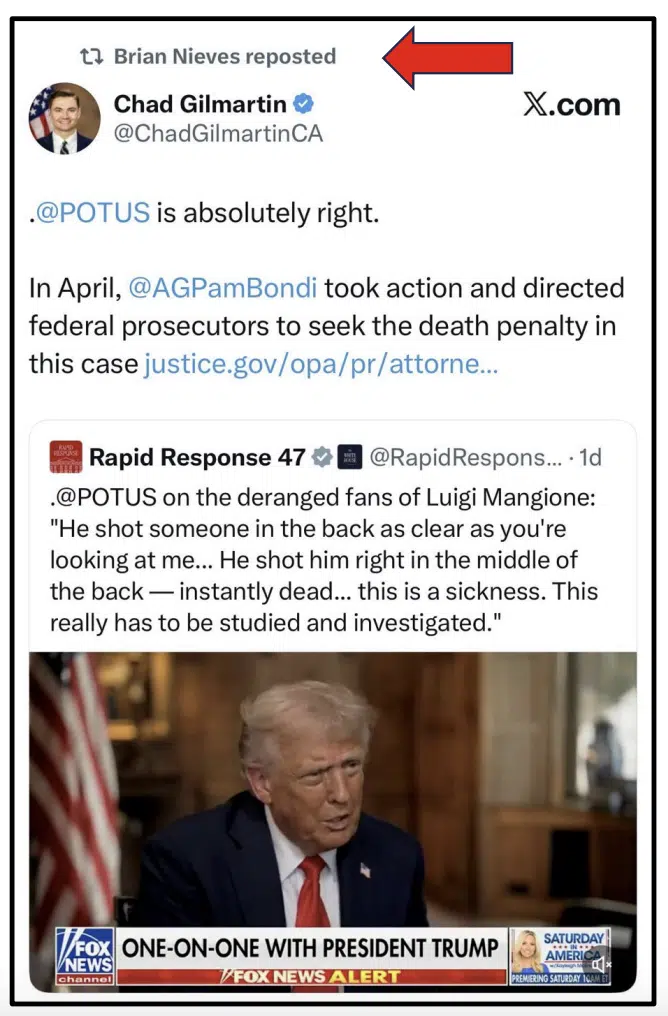Click the Chad Gilmartin display name
The width and height of the screenshot is (668, 1016).
pyautogui.click(x=200, y=104)
